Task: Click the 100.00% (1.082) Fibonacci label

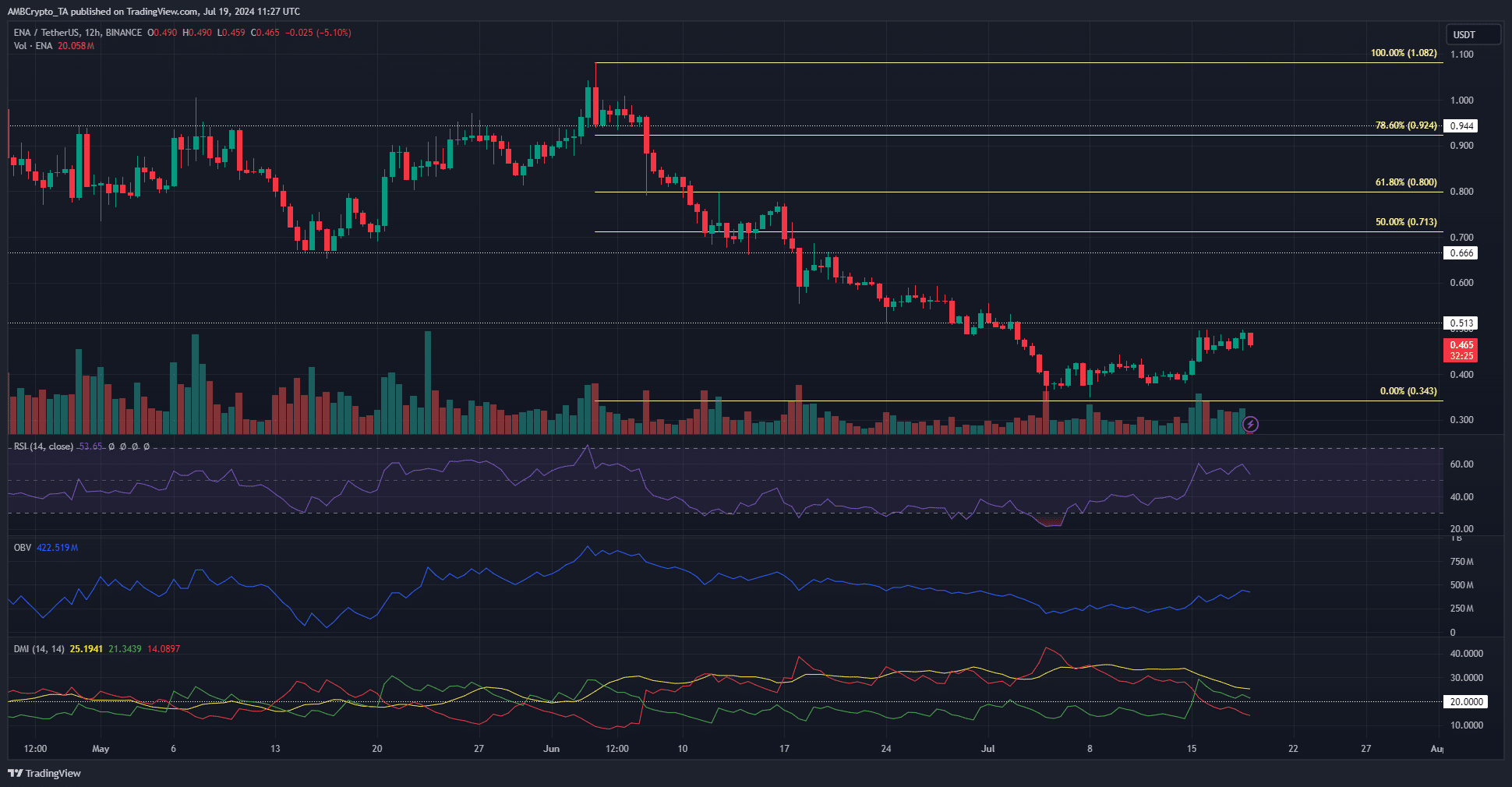Action: tap(1404, 53)
